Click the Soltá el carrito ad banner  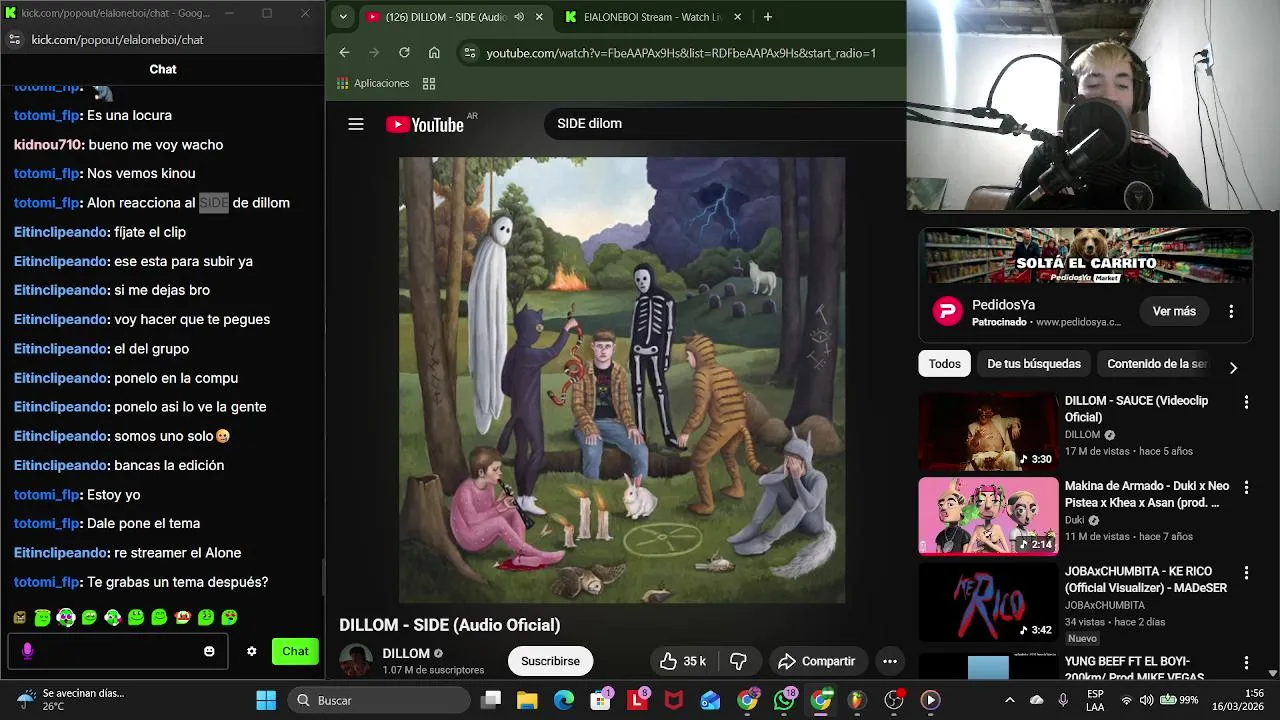click(1086, 257)
